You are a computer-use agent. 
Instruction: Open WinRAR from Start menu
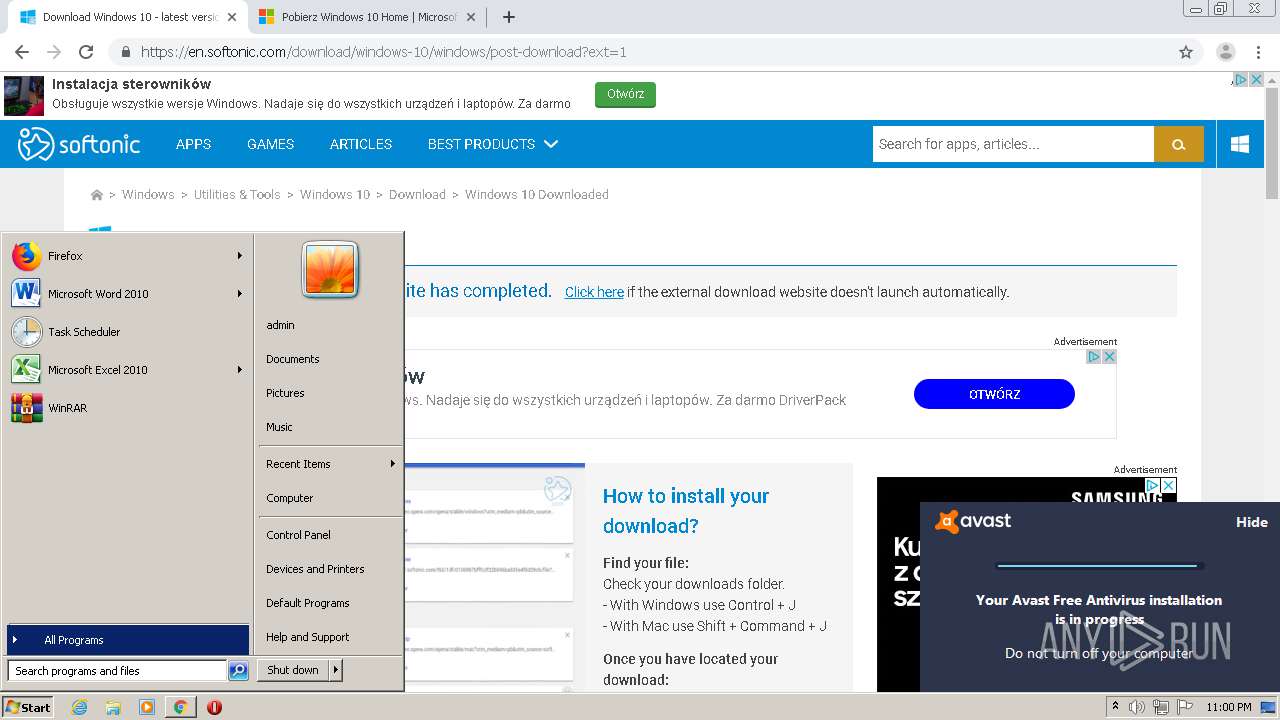125,408
